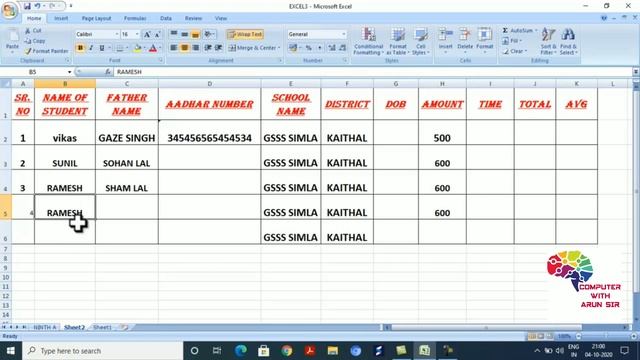Image resolution: width=640 pixels, height=360 pixels.
Task: Open the borders dropdown arrow
Action: (x=127, y=48)
